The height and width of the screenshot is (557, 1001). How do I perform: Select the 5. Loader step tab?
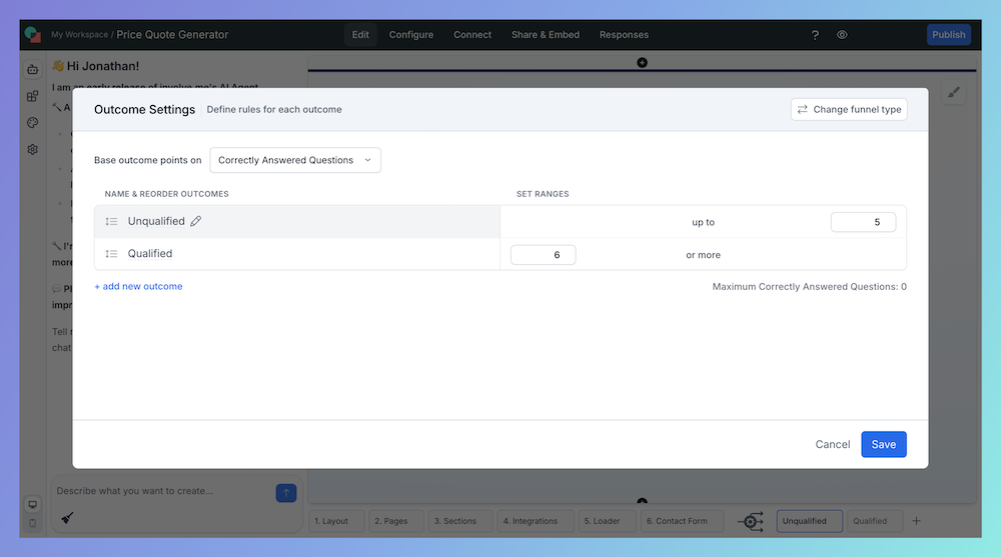coord(607,521)
